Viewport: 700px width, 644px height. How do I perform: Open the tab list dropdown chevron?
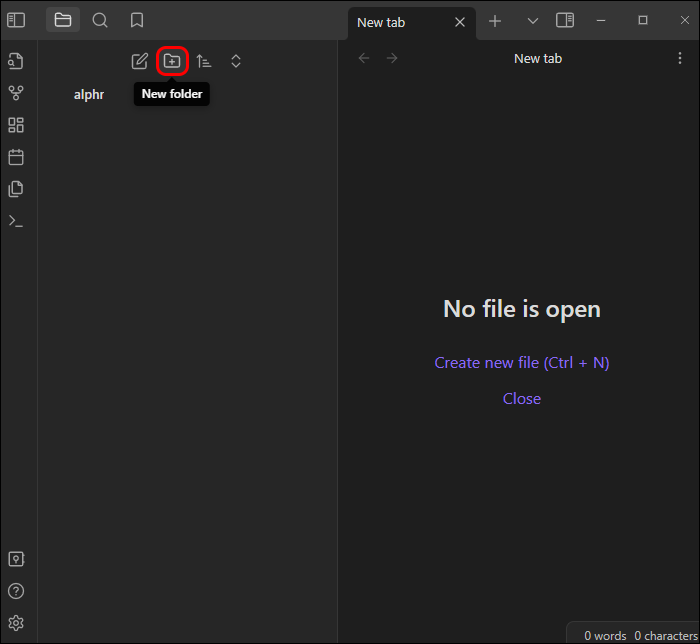pyautogui.click(x=533, y=21)
